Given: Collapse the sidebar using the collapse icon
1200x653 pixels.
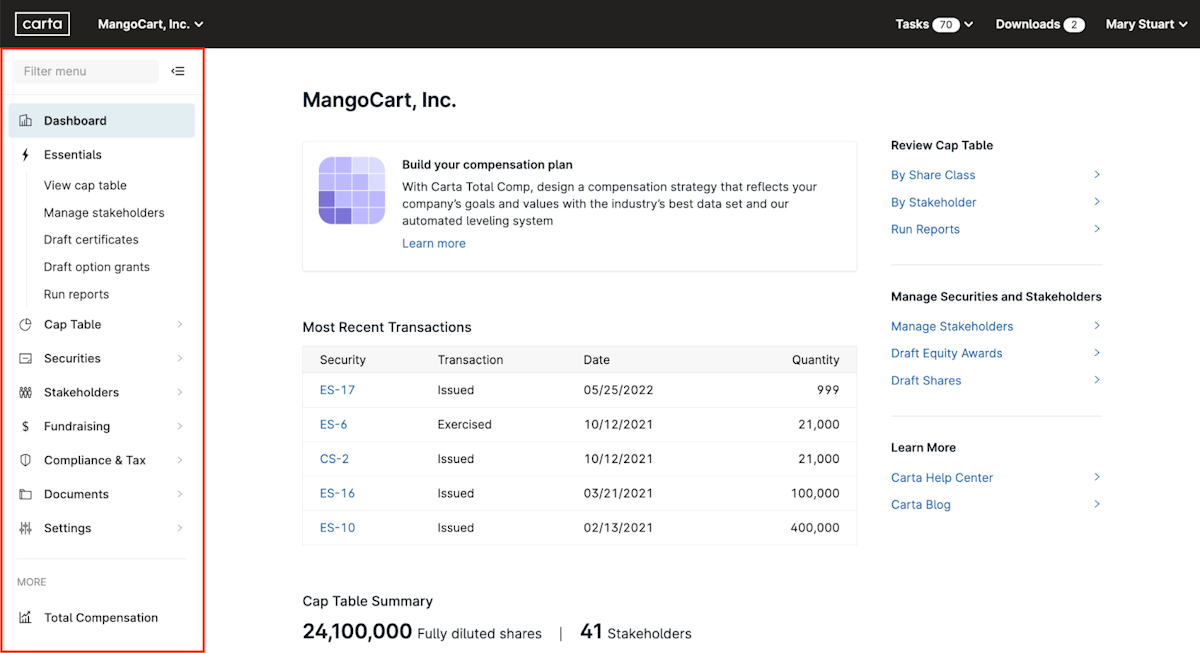Looking at the screenshot, I should coord(178,71).
